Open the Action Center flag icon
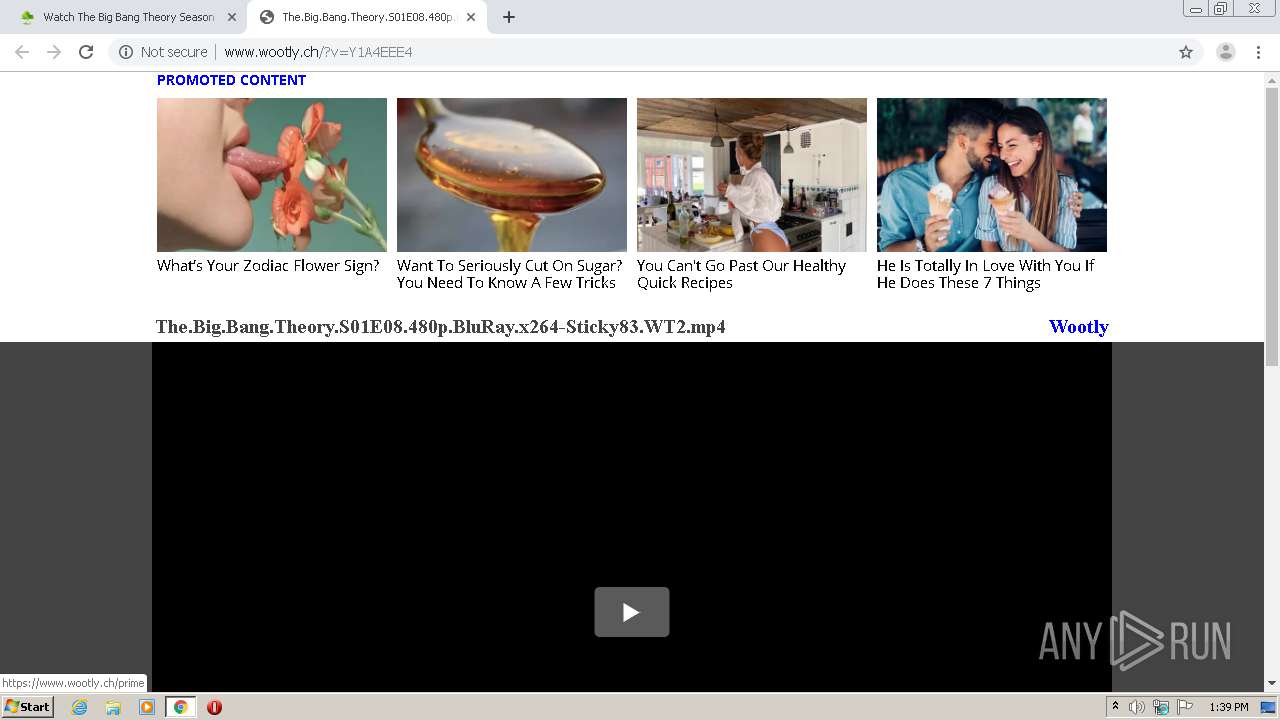 (1185, 707)
